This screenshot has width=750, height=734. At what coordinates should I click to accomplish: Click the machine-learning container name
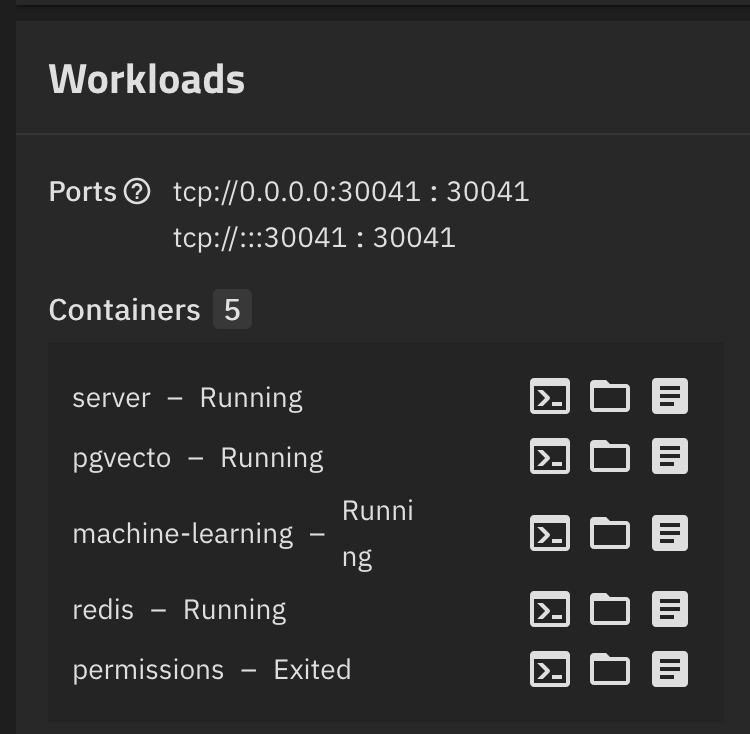pos(183,534)
